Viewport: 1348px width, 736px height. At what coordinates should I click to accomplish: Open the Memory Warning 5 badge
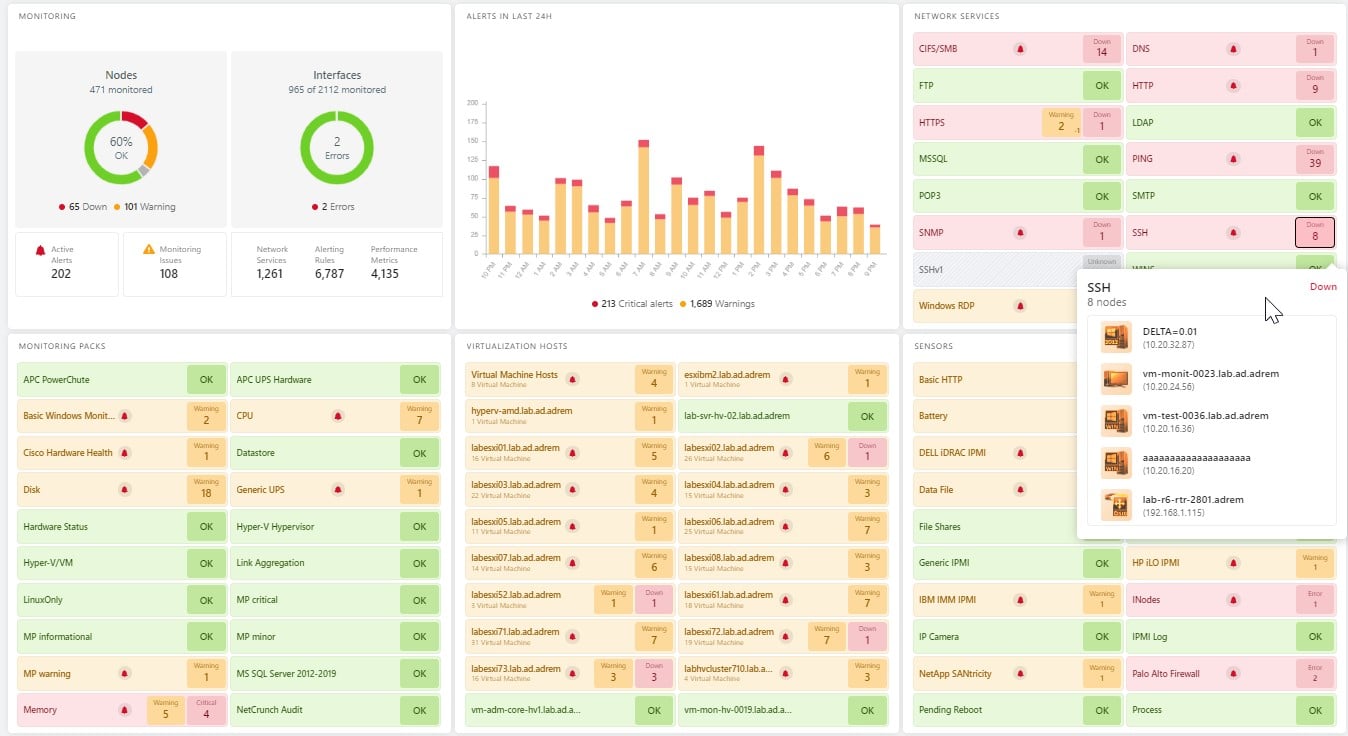click(x=166, y=710)
